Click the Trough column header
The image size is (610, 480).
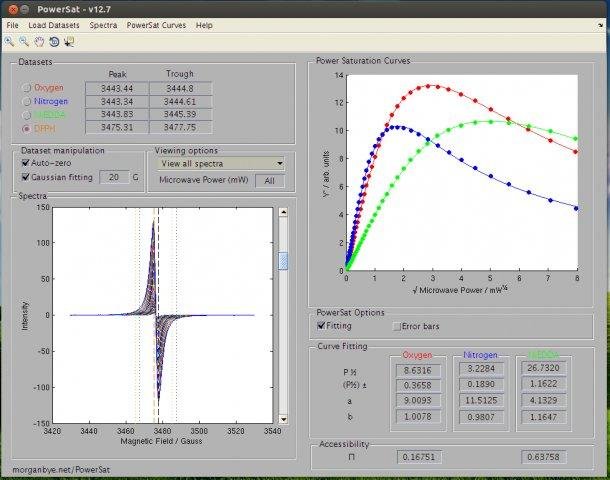tap(180, 74)
